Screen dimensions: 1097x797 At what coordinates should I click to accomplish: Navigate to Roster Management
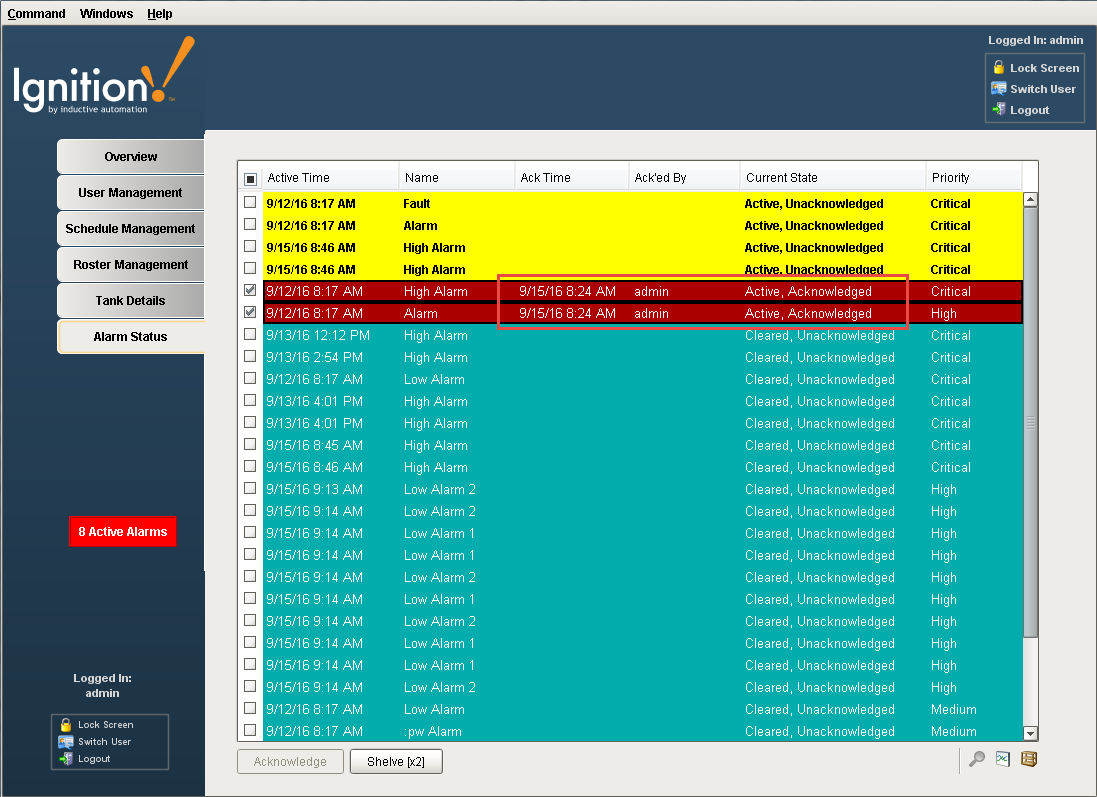coord(130,264)
